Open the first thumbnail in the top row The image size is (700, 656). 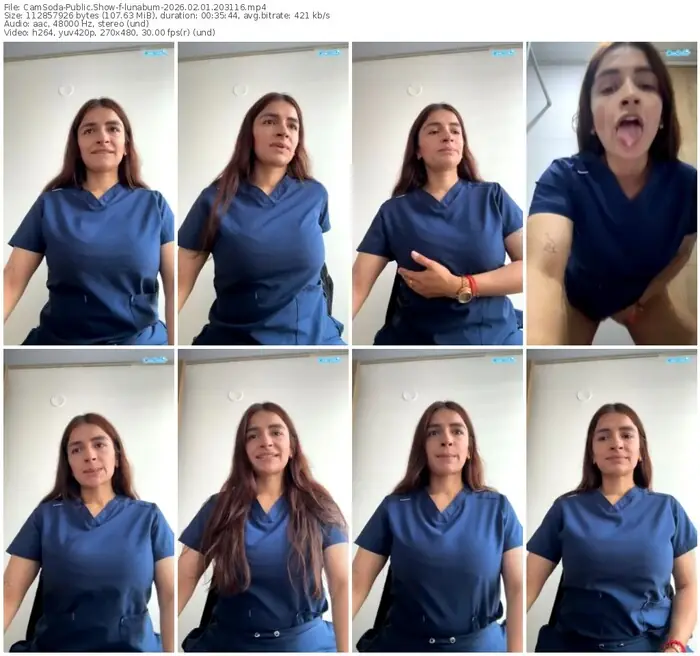(x=89, y=194)
